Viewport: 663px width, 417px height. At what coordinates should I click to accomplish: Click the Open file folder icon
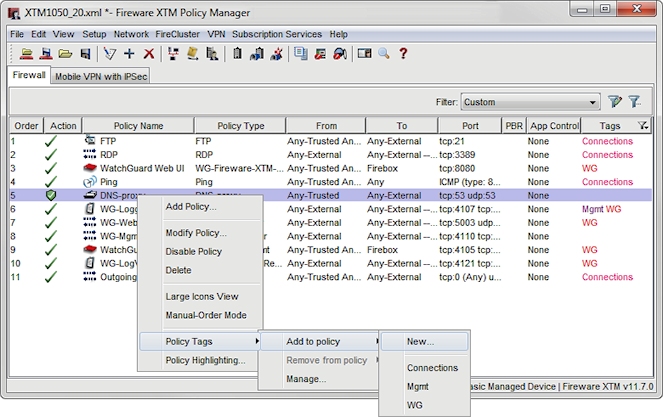[65, 54]
